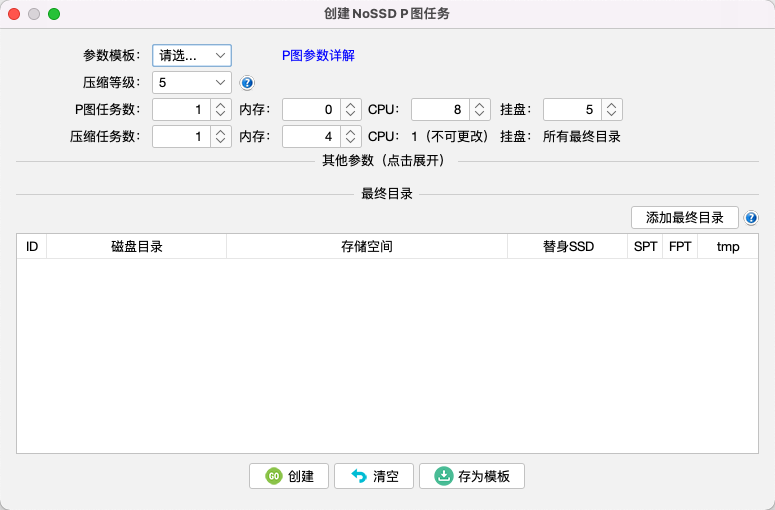Click the clear button with undo arrow

pyautogui.click(x=374, y=476)
